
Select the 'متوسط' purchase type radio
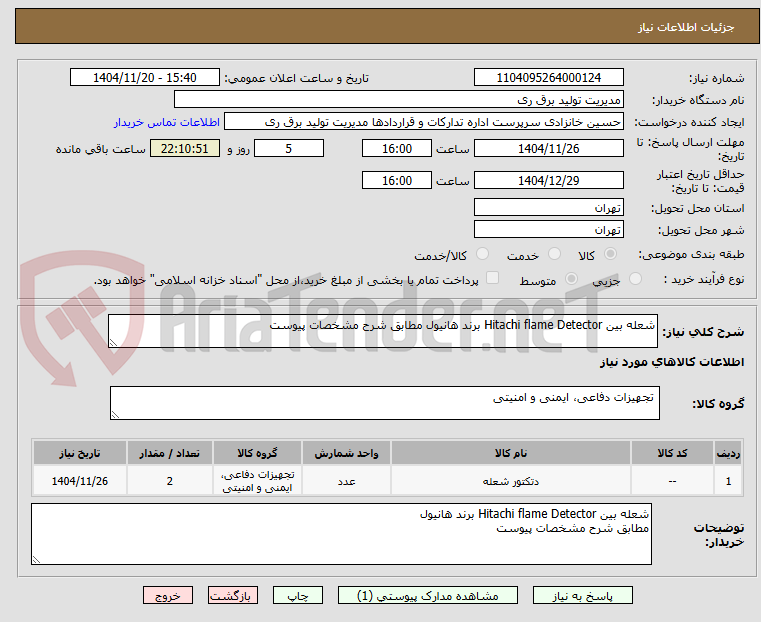pyautogui.click(x=572, y=279)
